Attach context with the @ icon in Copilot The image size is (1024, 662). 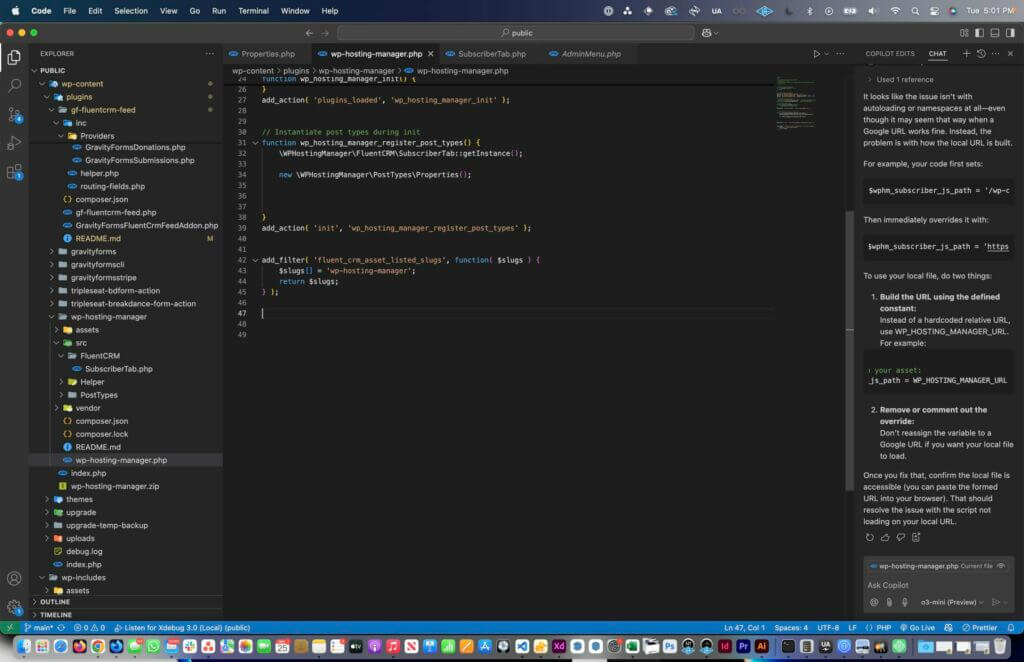click(x=874, y=601)
